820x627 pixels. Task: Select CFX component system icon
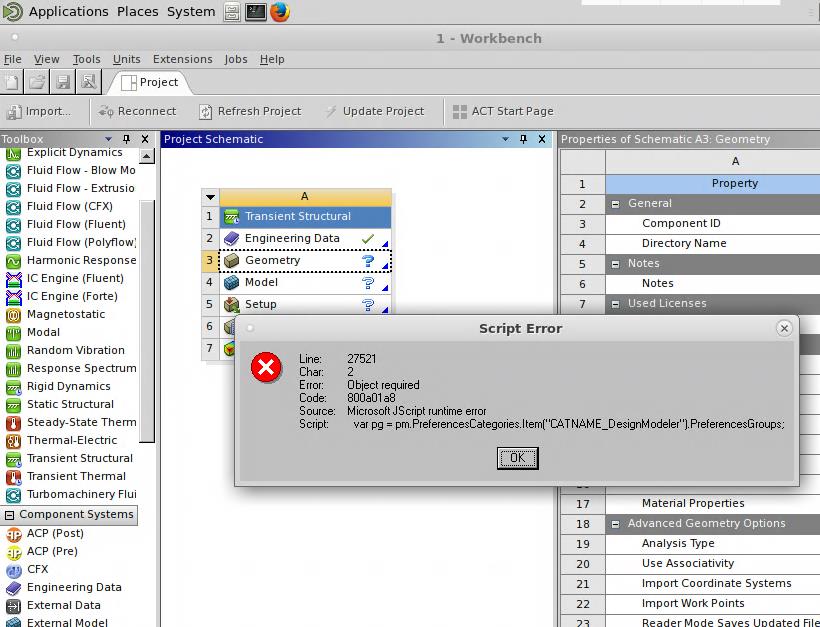tap(13, 570)
